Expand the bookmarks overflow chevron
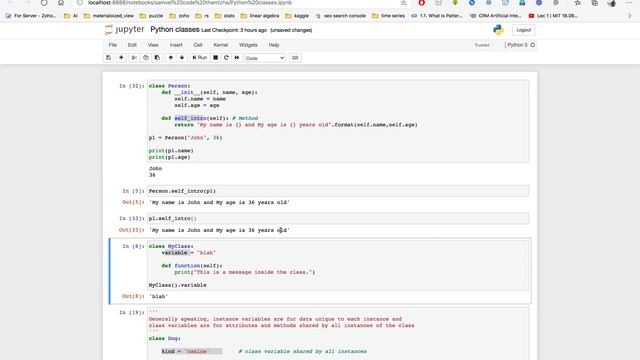 629,16
